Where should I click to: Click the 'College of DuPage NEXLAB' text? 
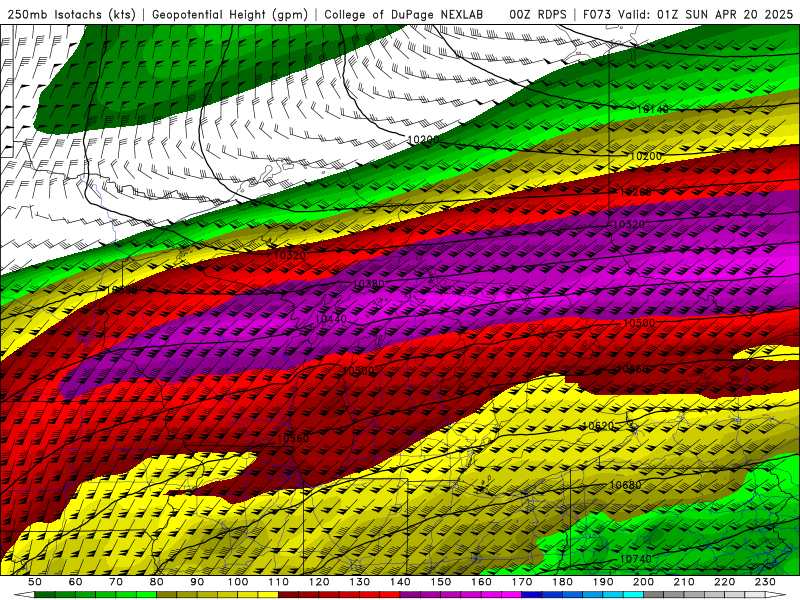[x=403, y=14]
